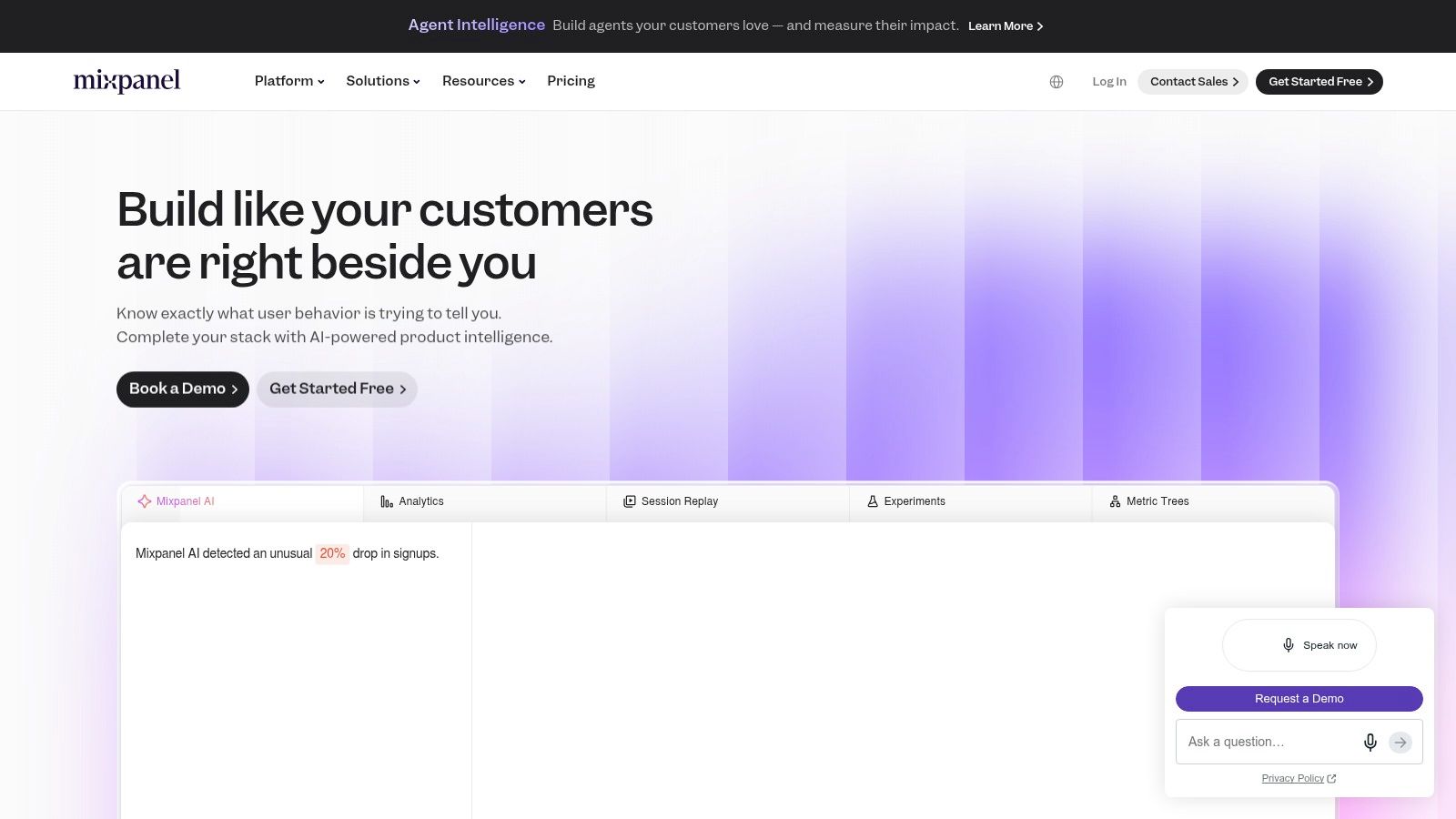Switch to the Analytics tab
Viewport: 1456px width, 819px height.
tap(485, 501)
